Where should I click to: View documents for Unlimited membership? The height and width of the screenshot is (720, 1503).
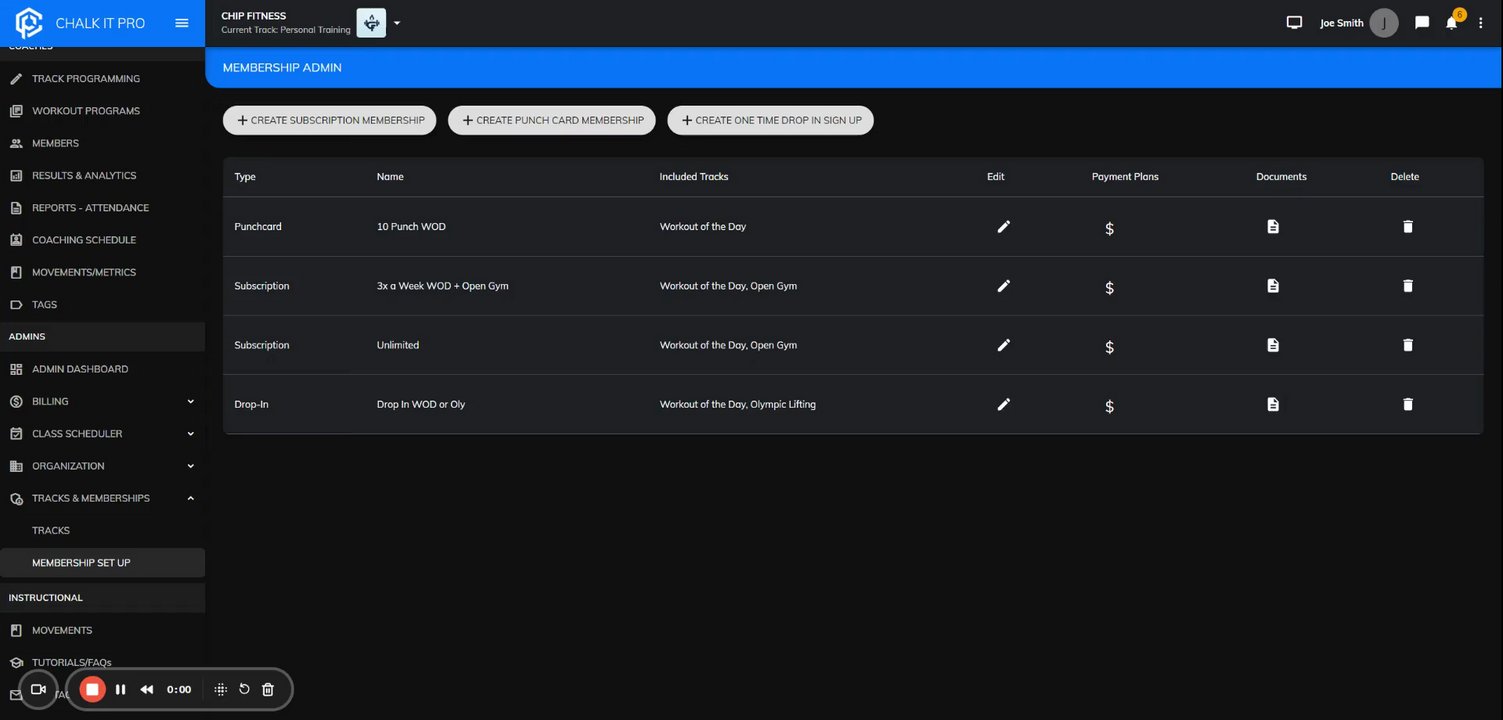click(x=1273, y=345)
